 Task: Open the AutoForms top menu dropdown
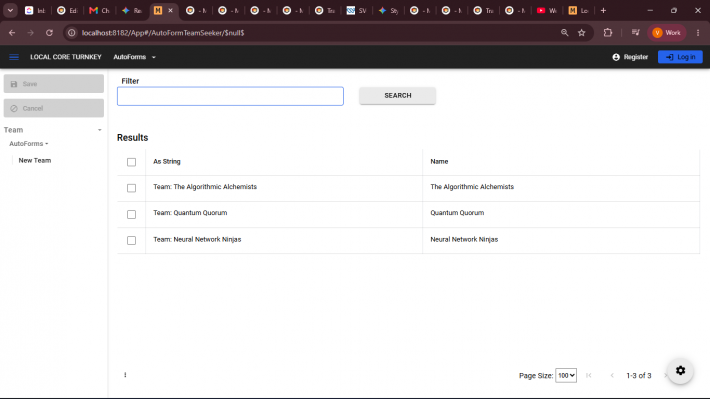point(134,57)
